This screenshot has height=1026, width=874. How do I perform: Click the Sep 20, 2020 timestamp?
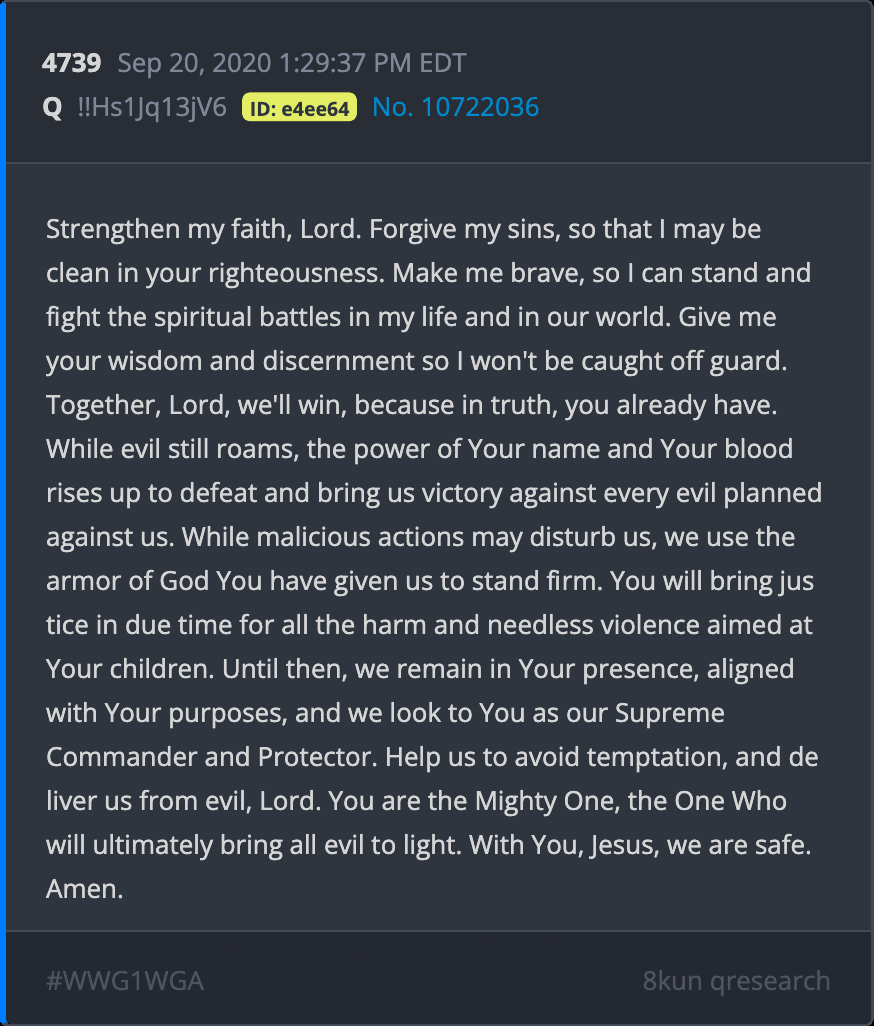coord(292,64)
